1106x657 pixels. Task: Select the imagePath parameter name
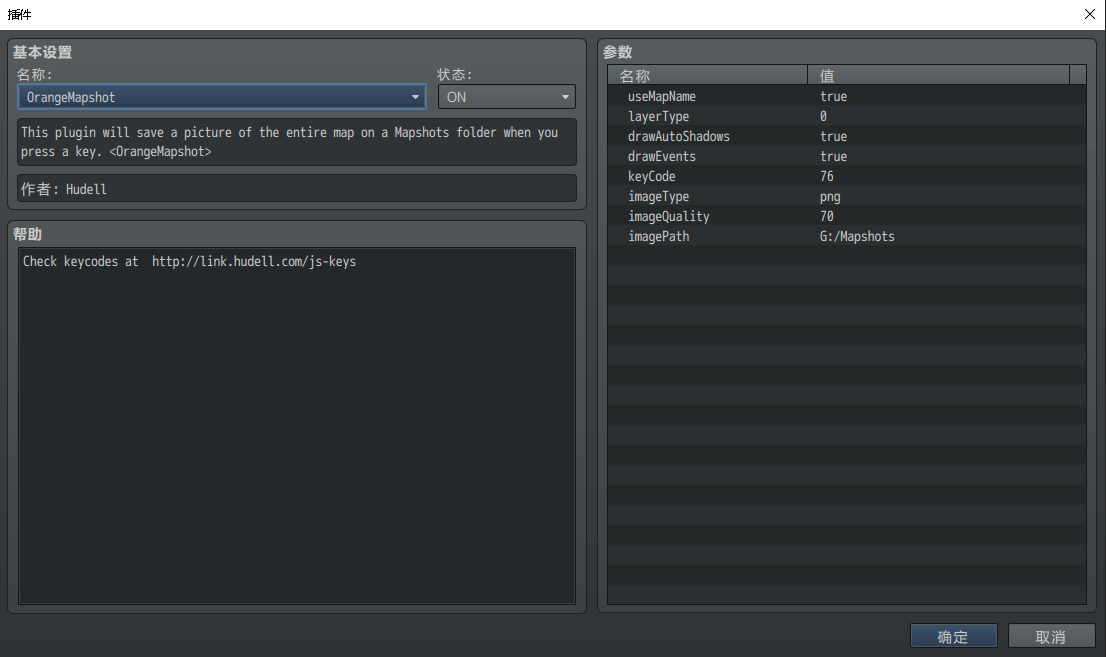658,236
